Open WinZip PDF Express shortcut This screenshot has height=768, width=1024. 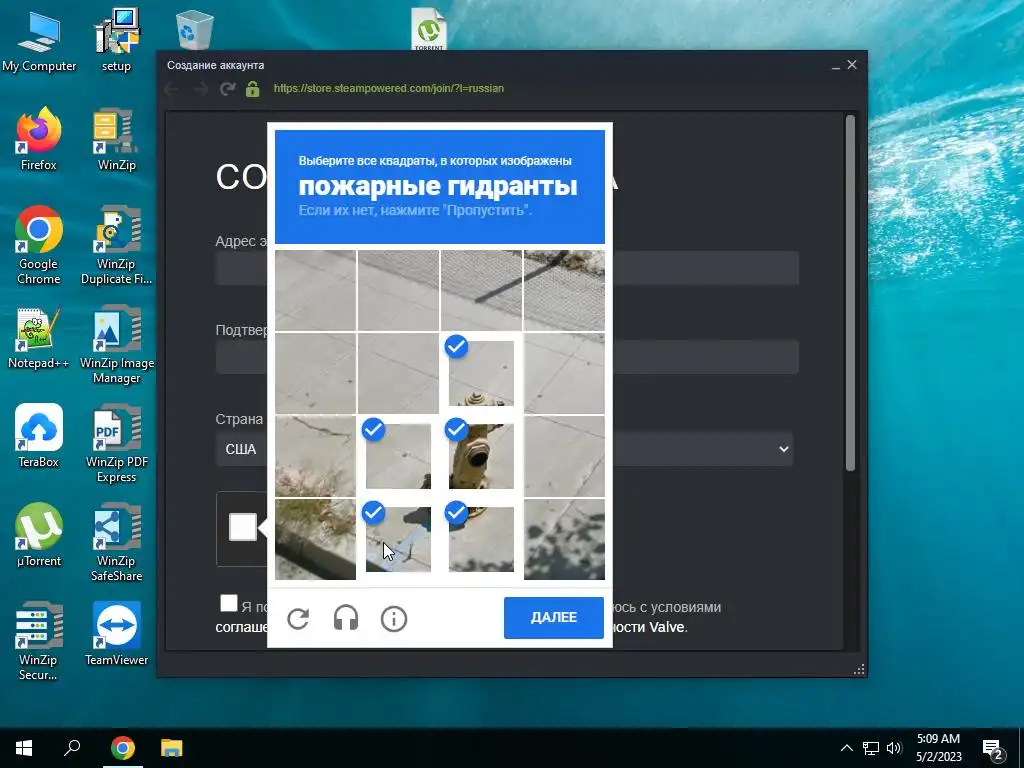coord(116,443)
